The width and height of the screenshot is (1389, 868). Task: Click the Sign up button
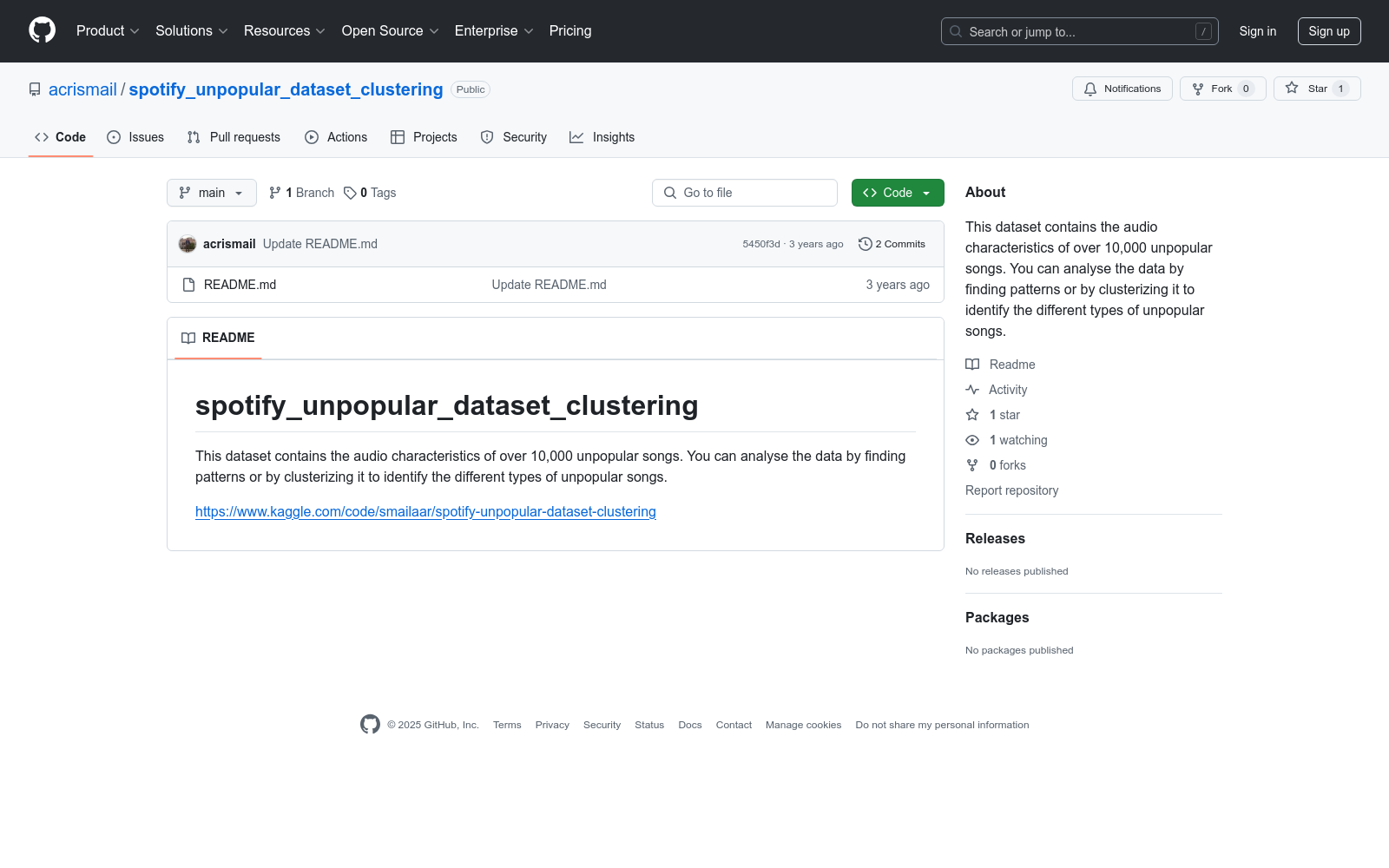tap(1329, 31)
